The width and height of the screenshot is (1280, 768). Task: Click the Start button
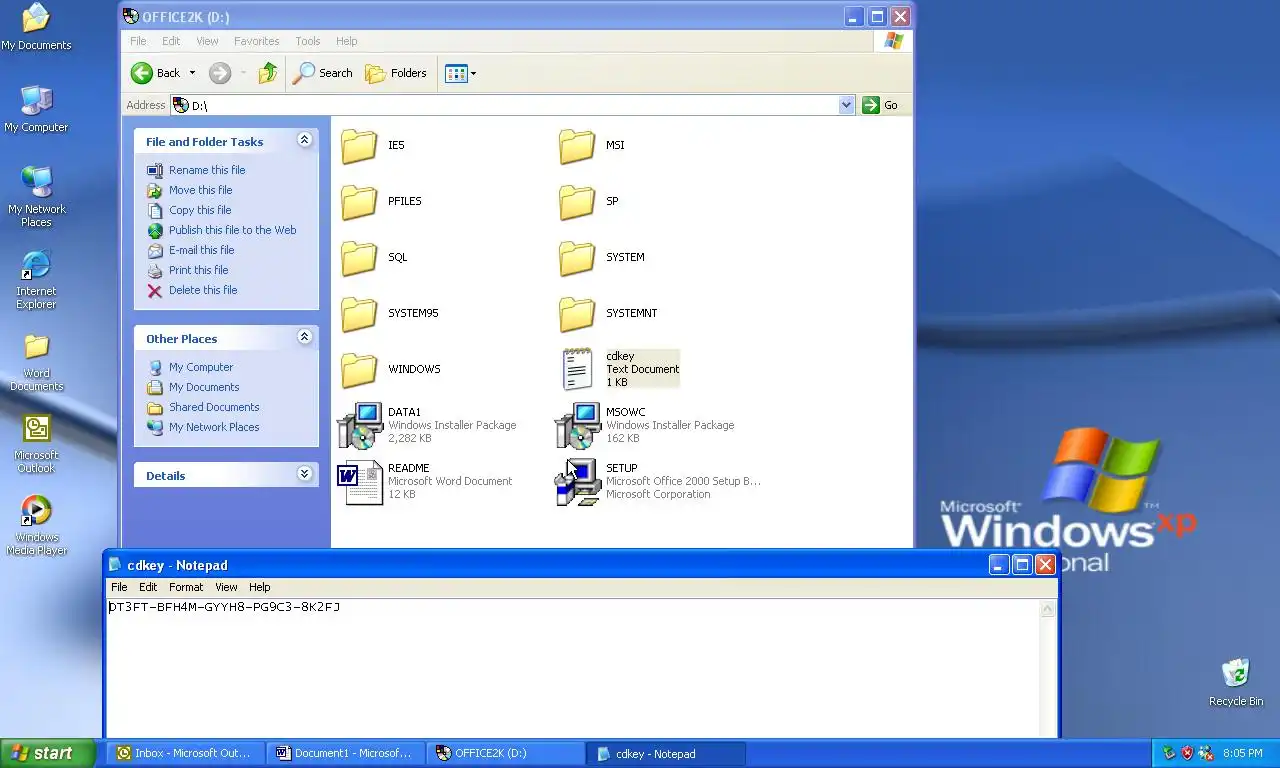tap(47, 753)
